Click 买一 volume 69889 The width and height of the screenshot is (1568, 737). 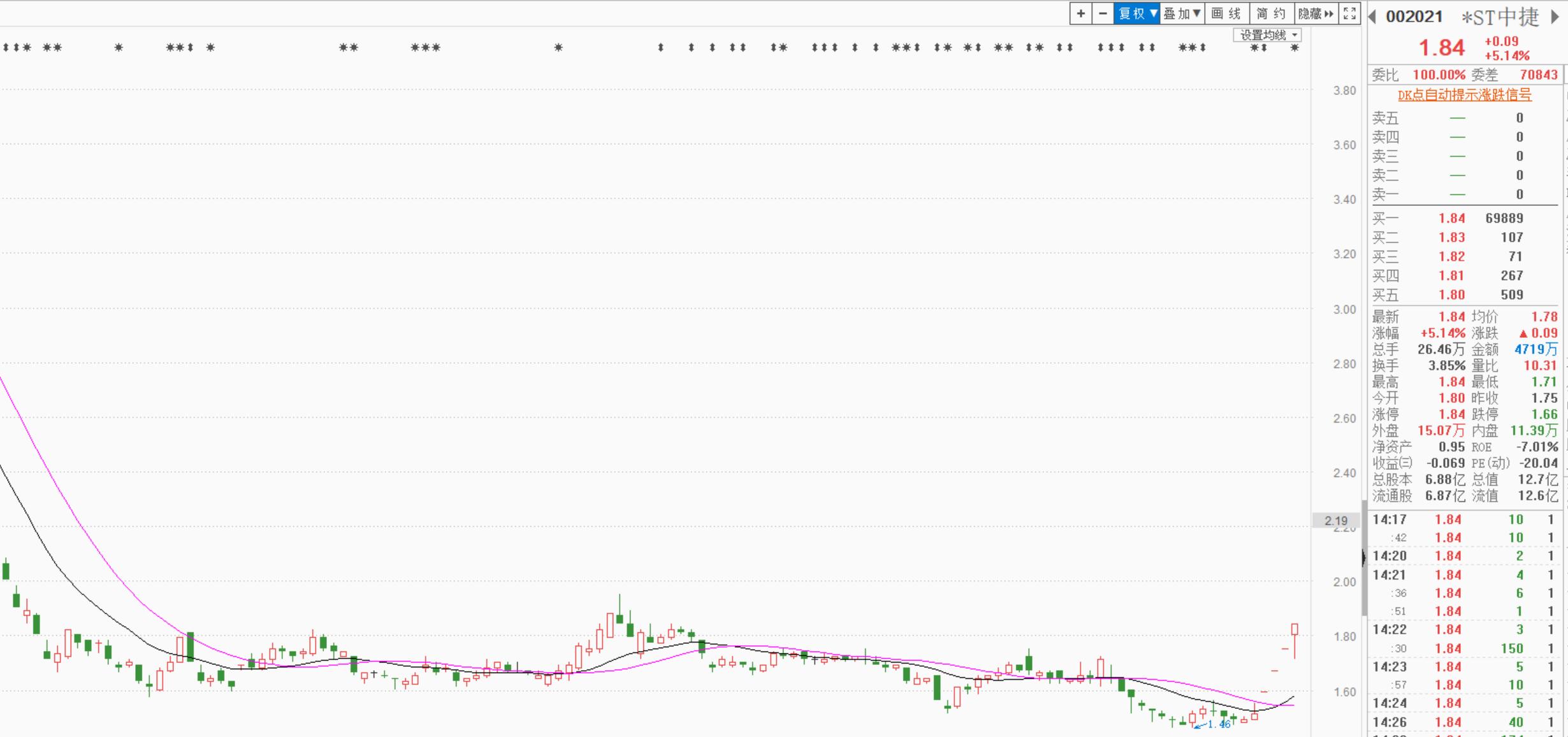pos(1504,218)
